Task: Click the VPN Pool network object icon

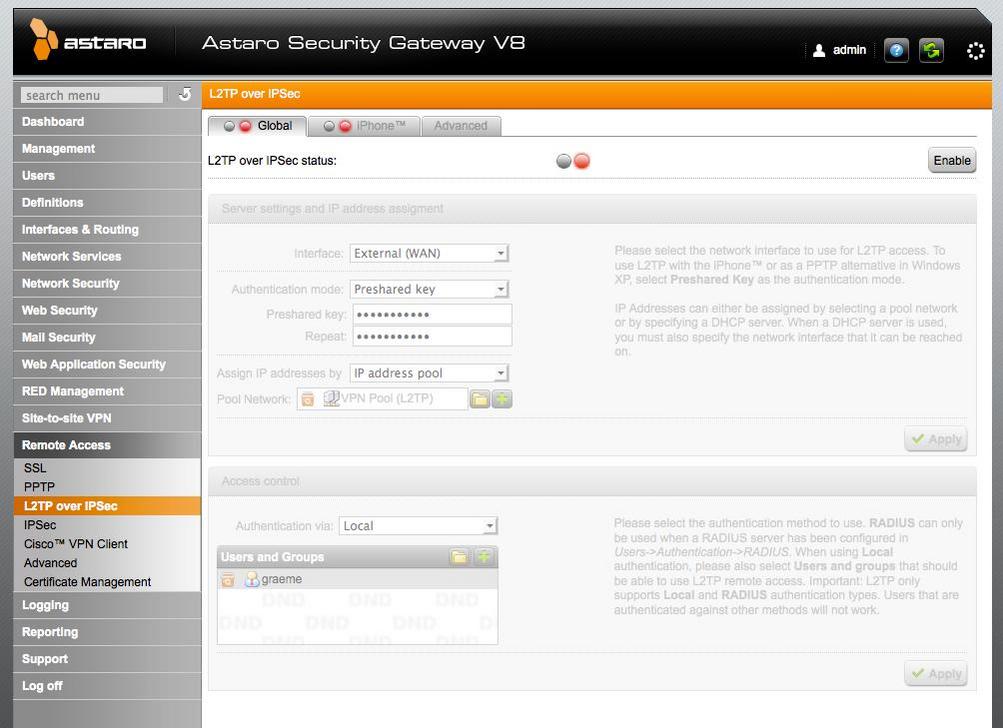Action: (x=331, y=399)
